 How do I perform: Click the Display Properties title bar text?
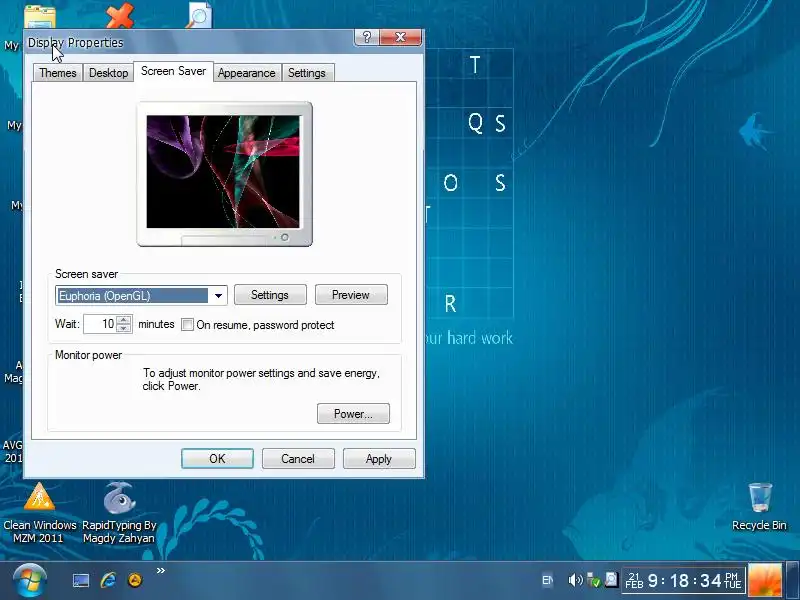coord(76,43)
